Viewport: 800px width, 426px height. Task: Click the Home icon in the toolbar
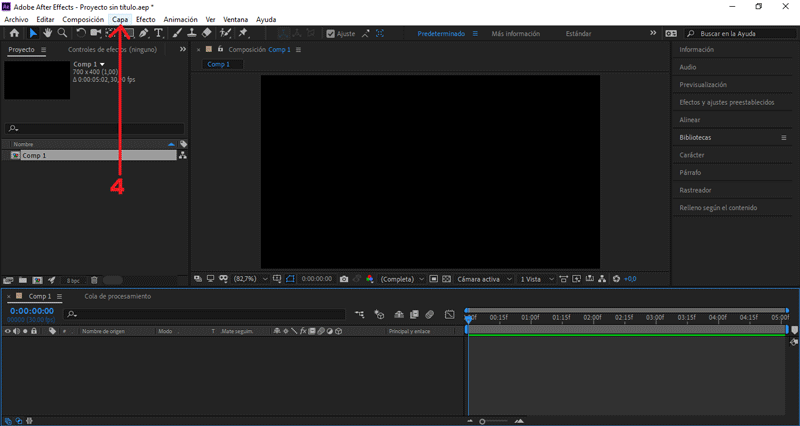[x=14, y=33]
